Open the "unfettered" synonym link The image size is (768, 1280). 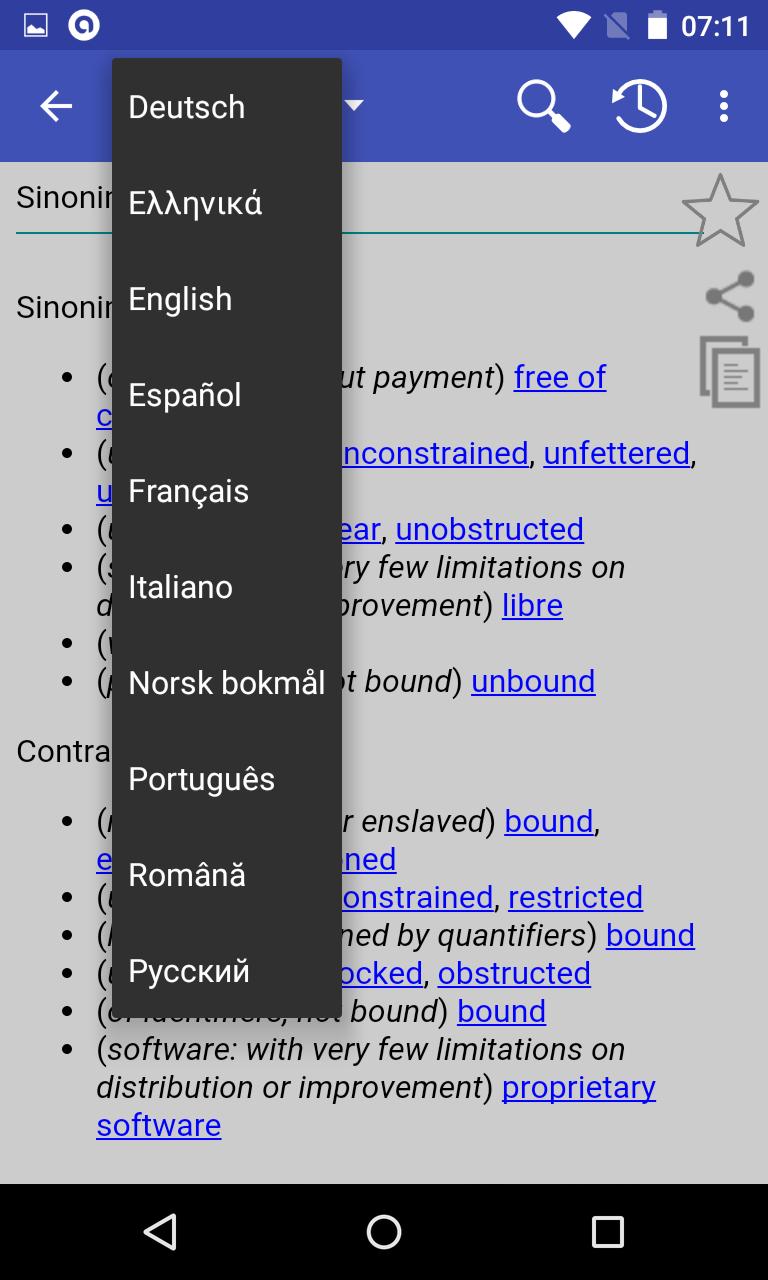616,453
